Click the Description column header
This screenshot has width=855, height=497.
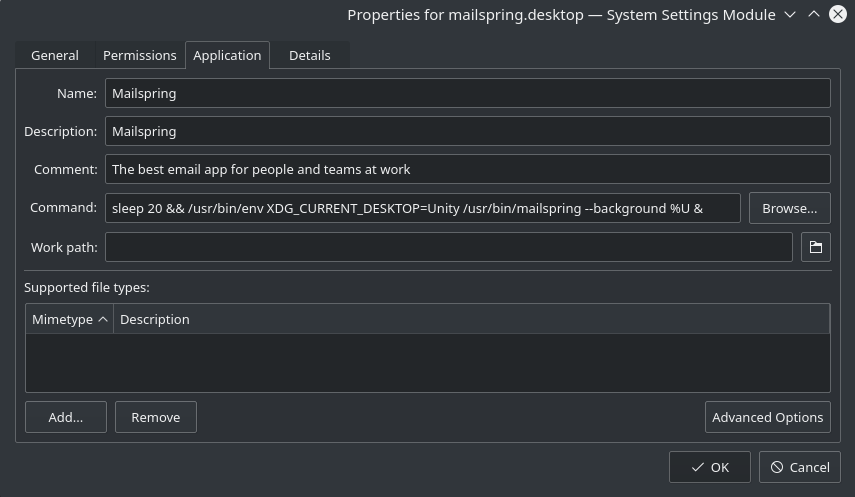[471, 319]
